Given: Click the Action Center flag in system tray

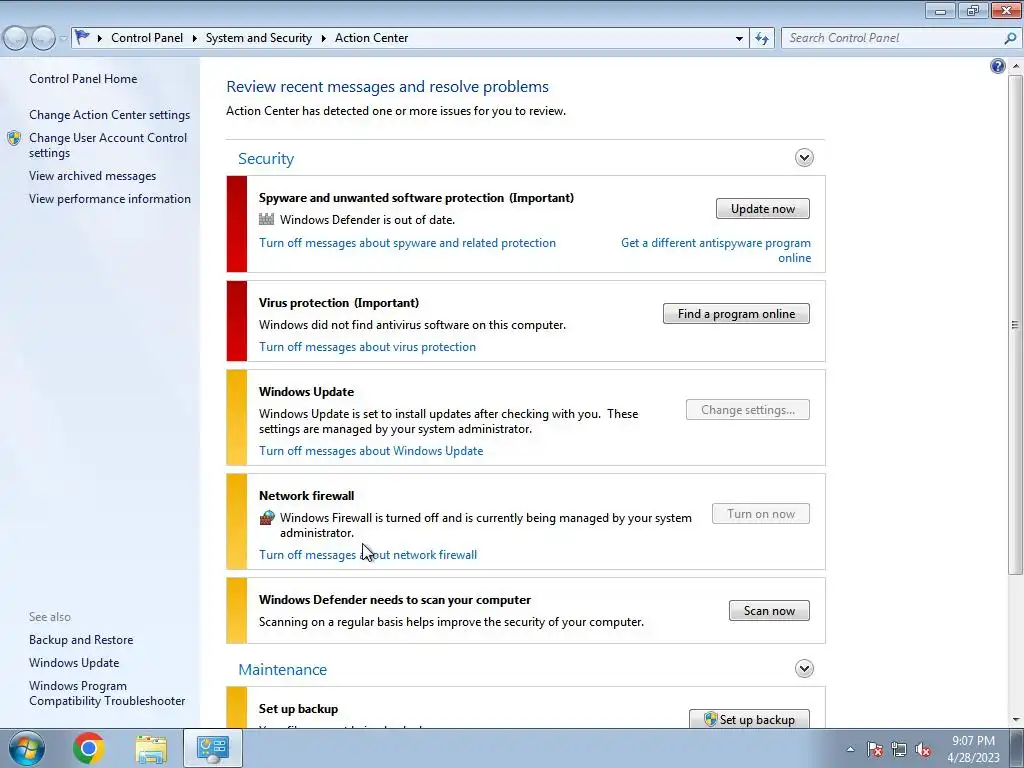Looking at the screenshot, I should [x=875, y=749].
